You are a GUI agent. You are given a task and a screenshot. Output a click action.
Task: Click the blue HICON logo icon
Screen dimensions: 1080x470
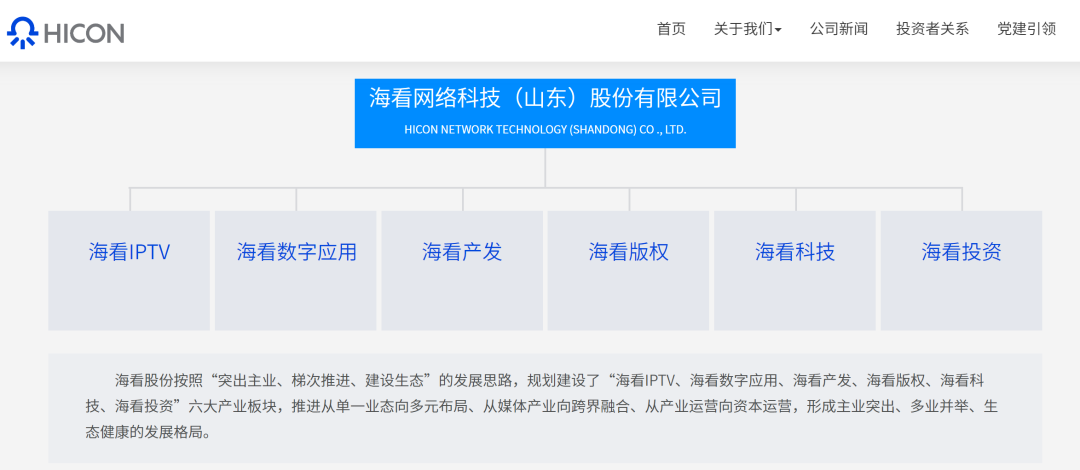22,32
